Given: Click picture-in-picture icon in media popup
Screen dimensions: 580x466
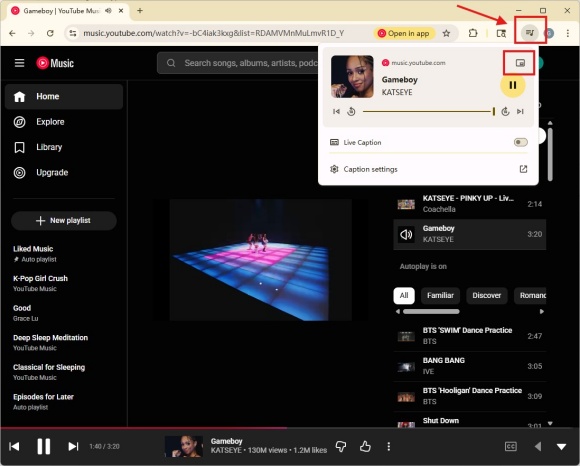Looking at the screenshot, I should tap(520, 63).
